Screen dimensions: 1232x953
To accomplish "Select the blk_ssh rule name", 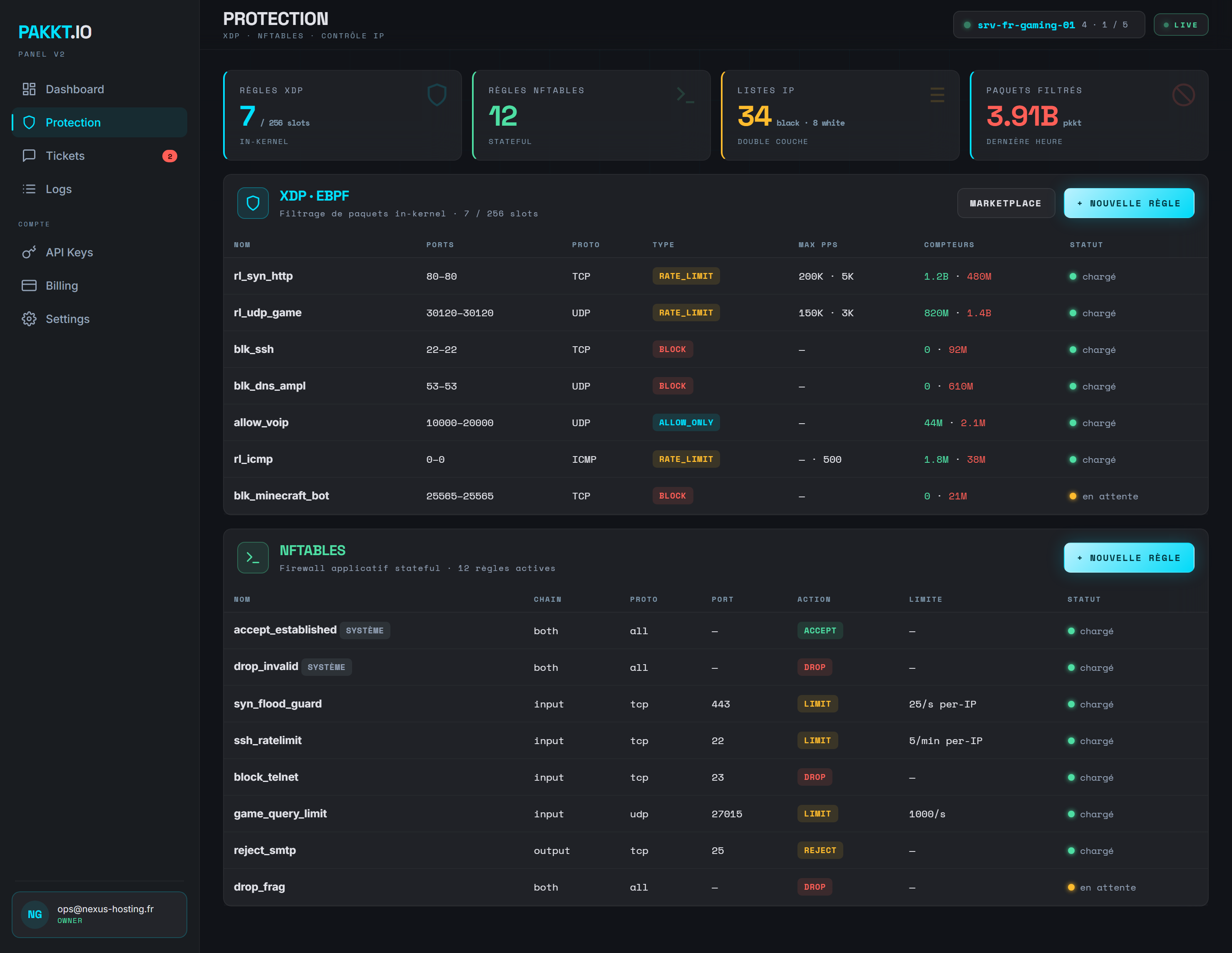I will pos(253,349).
